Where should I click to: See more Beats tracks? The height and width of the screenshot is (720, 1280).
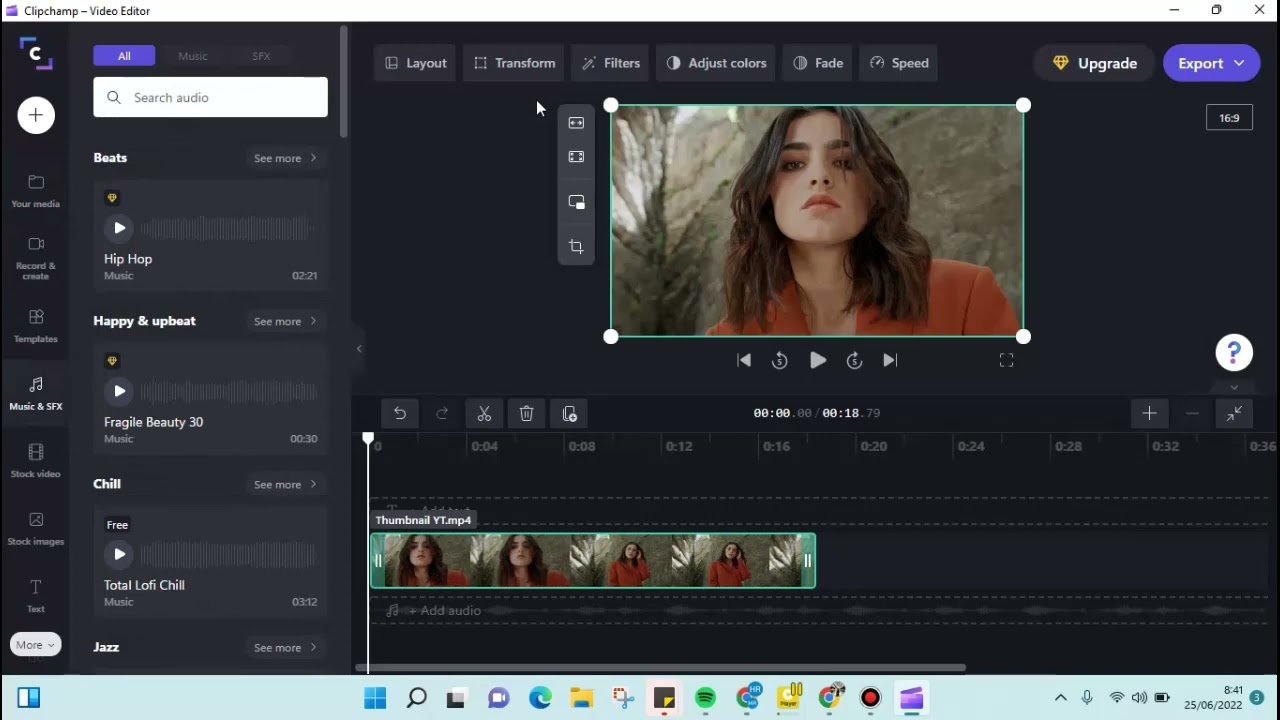click(x=285, y=158)
